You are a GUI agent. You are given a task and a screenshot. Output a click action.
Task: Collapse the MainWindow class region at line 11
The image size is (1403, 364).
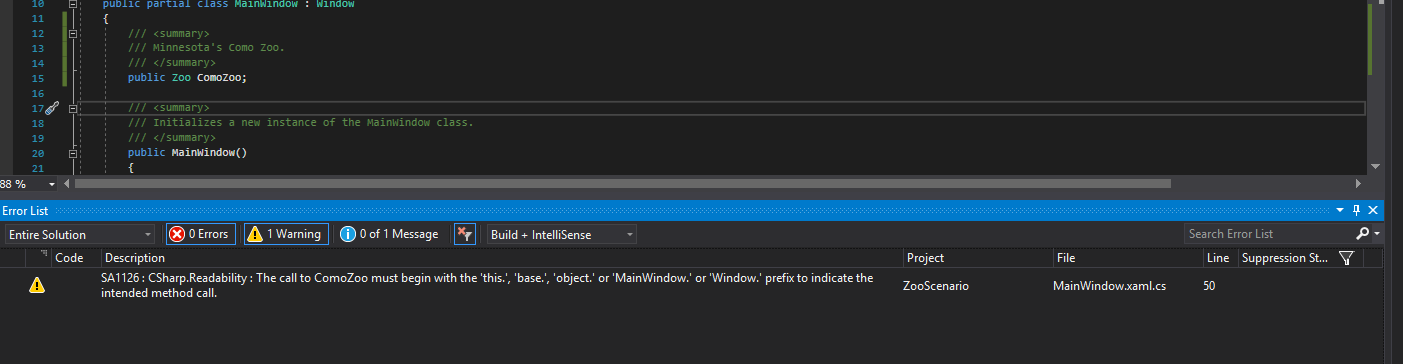[72, 4]
